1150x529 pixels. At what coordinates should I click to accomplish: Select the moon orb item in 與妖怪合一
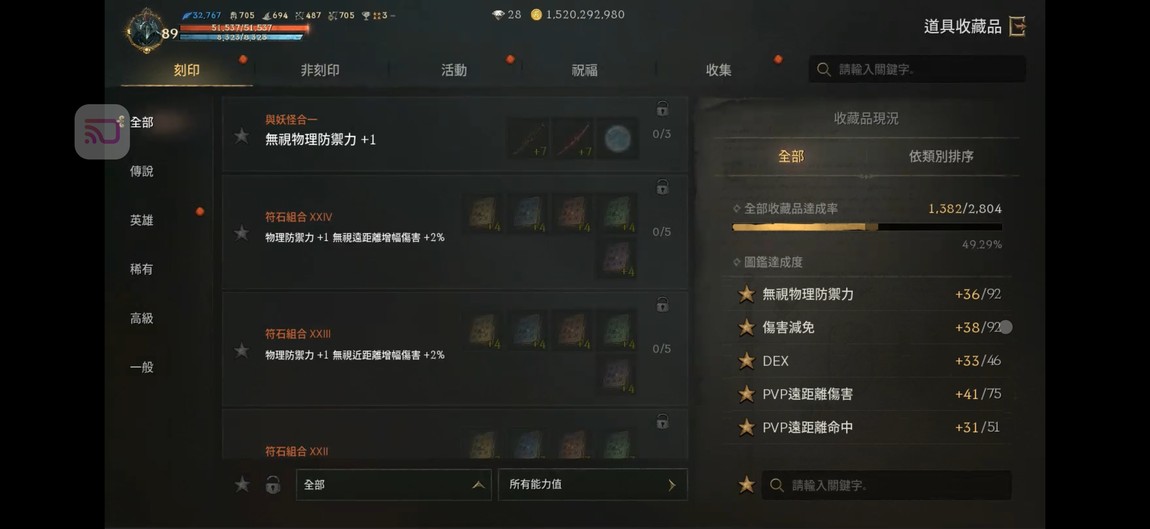[618, 138]
